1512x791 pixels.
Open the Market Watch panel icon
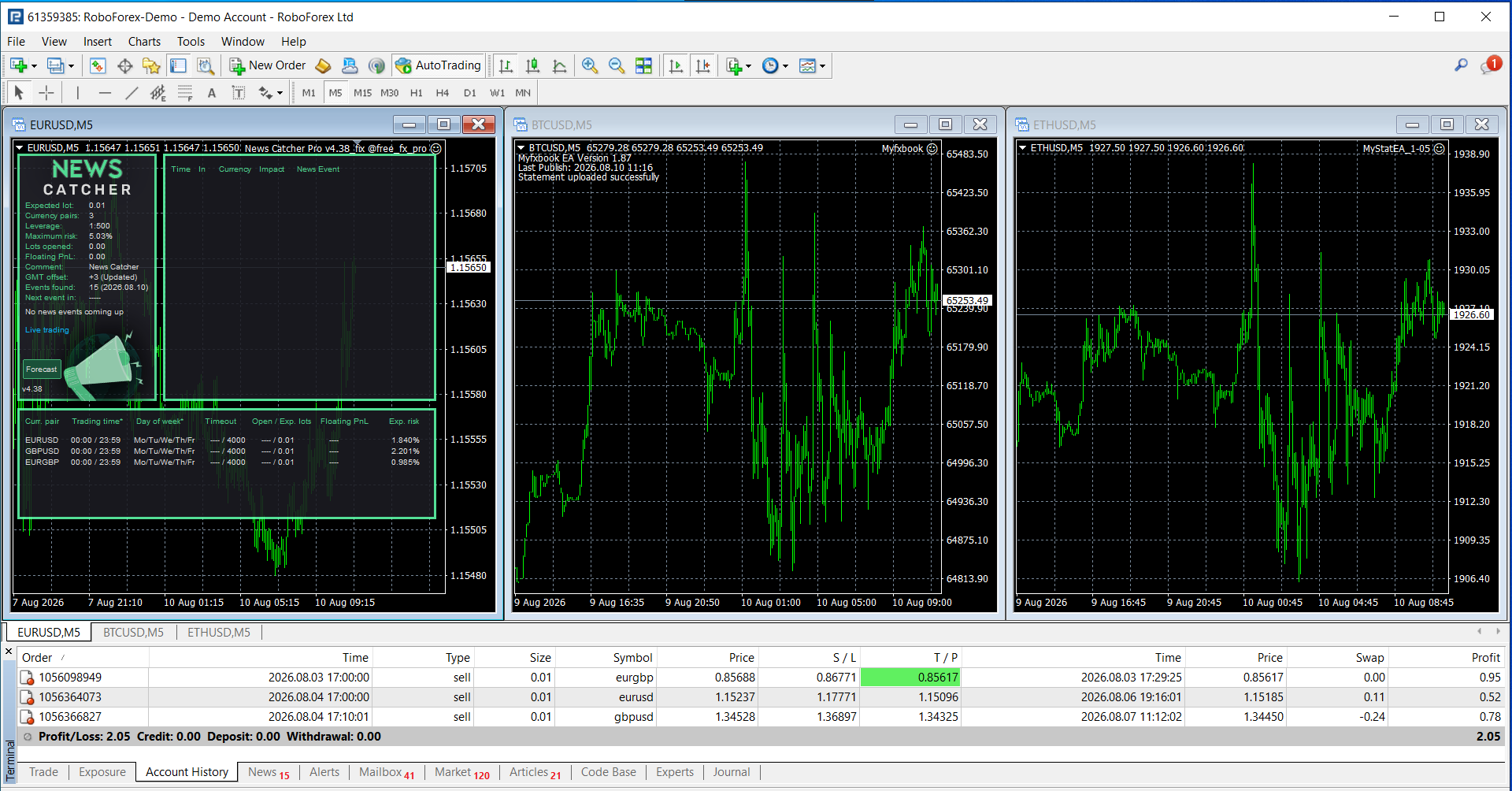[x=98, y=66]
